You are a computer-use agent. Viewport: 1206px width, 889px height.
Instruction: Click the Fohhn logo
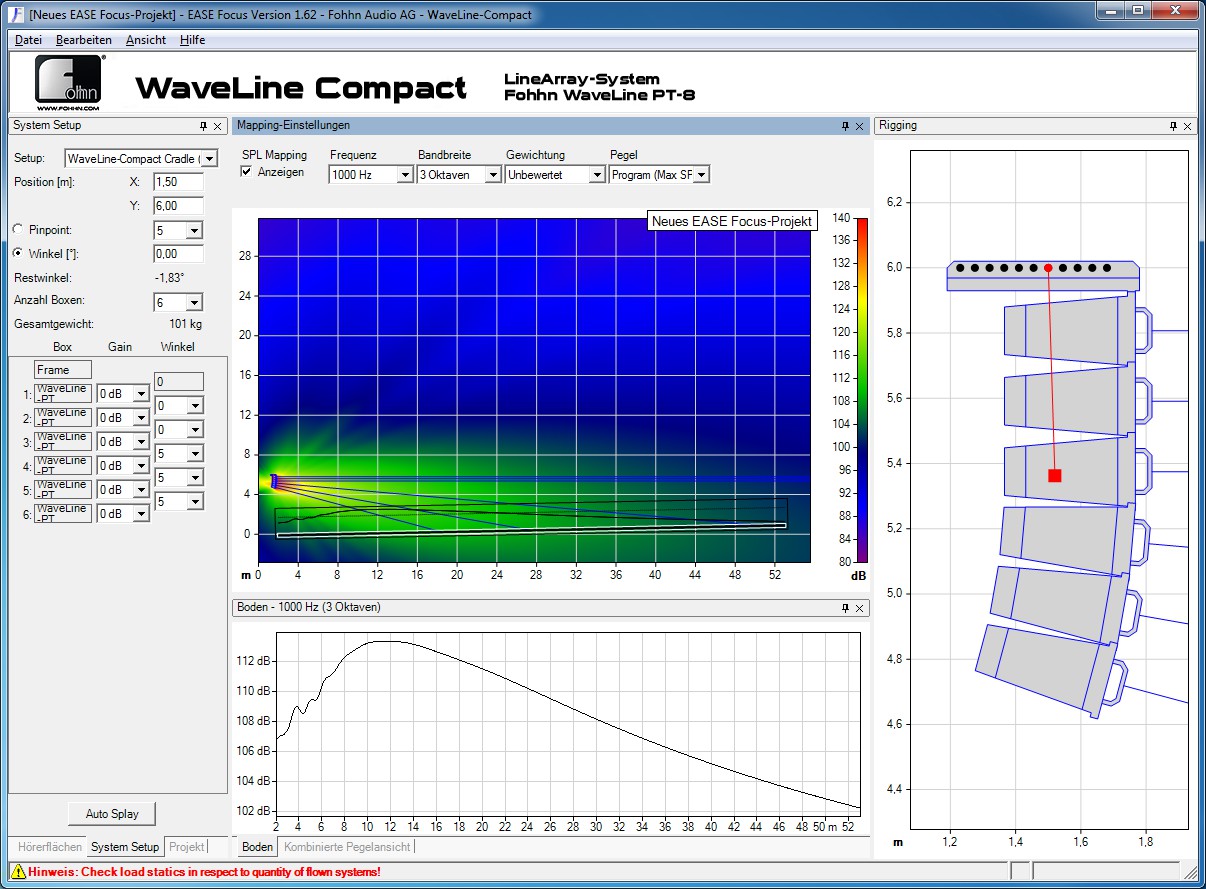69,83
